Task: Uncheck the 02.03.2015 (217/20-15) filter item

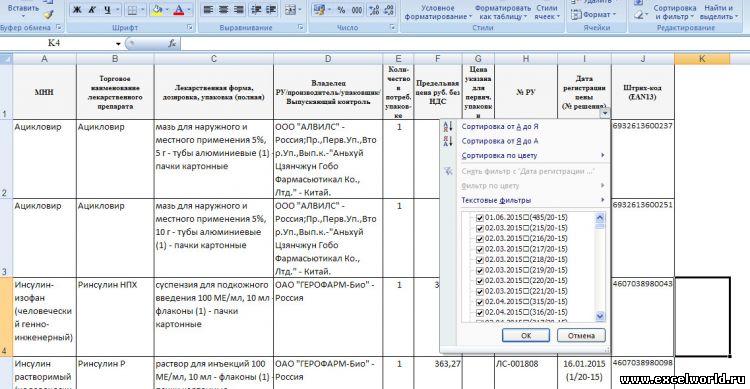Action: click(480, 249)
